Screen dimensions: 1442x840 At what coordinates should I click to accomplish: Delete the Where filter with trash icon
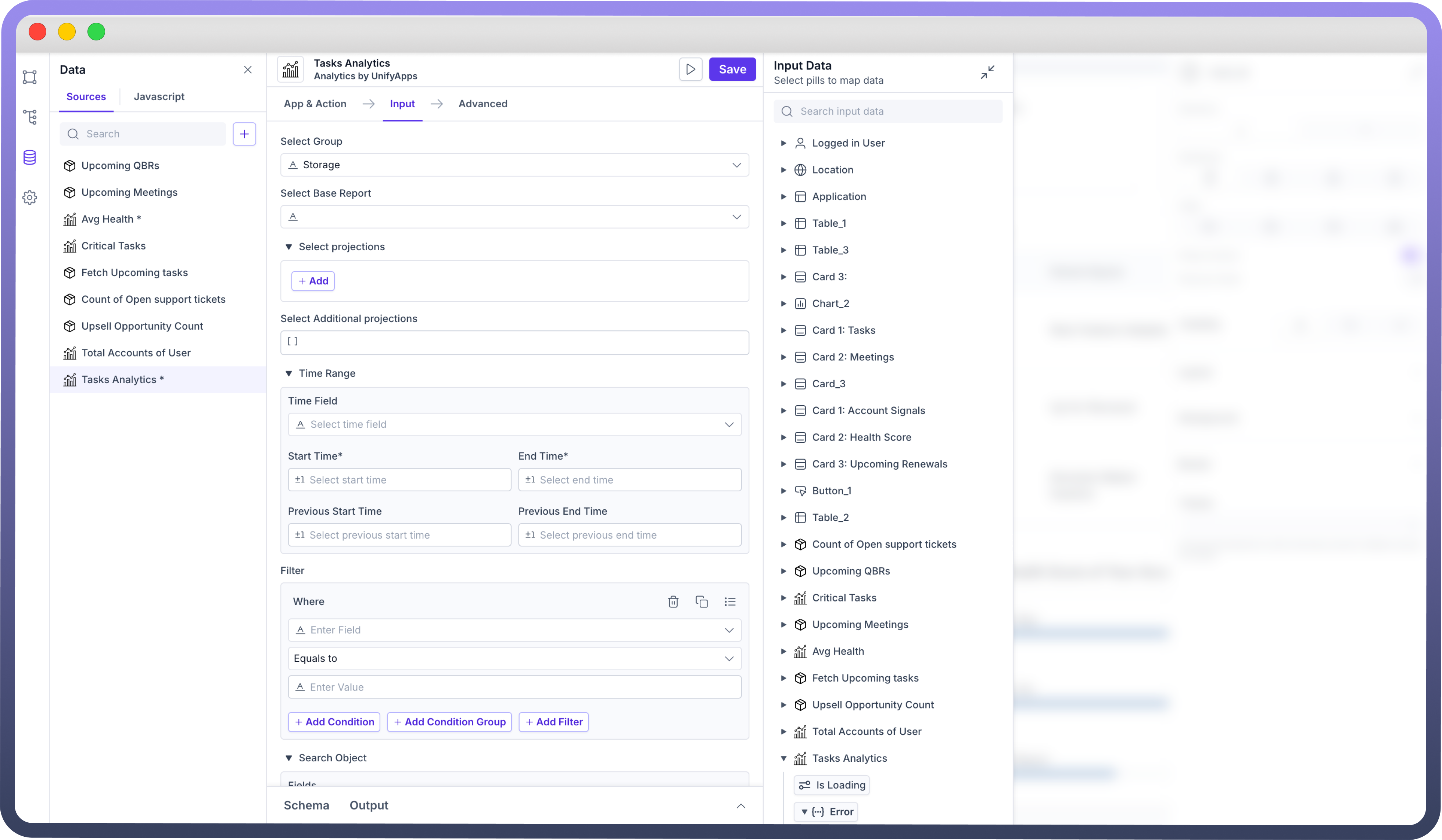[x=673, y=602]
